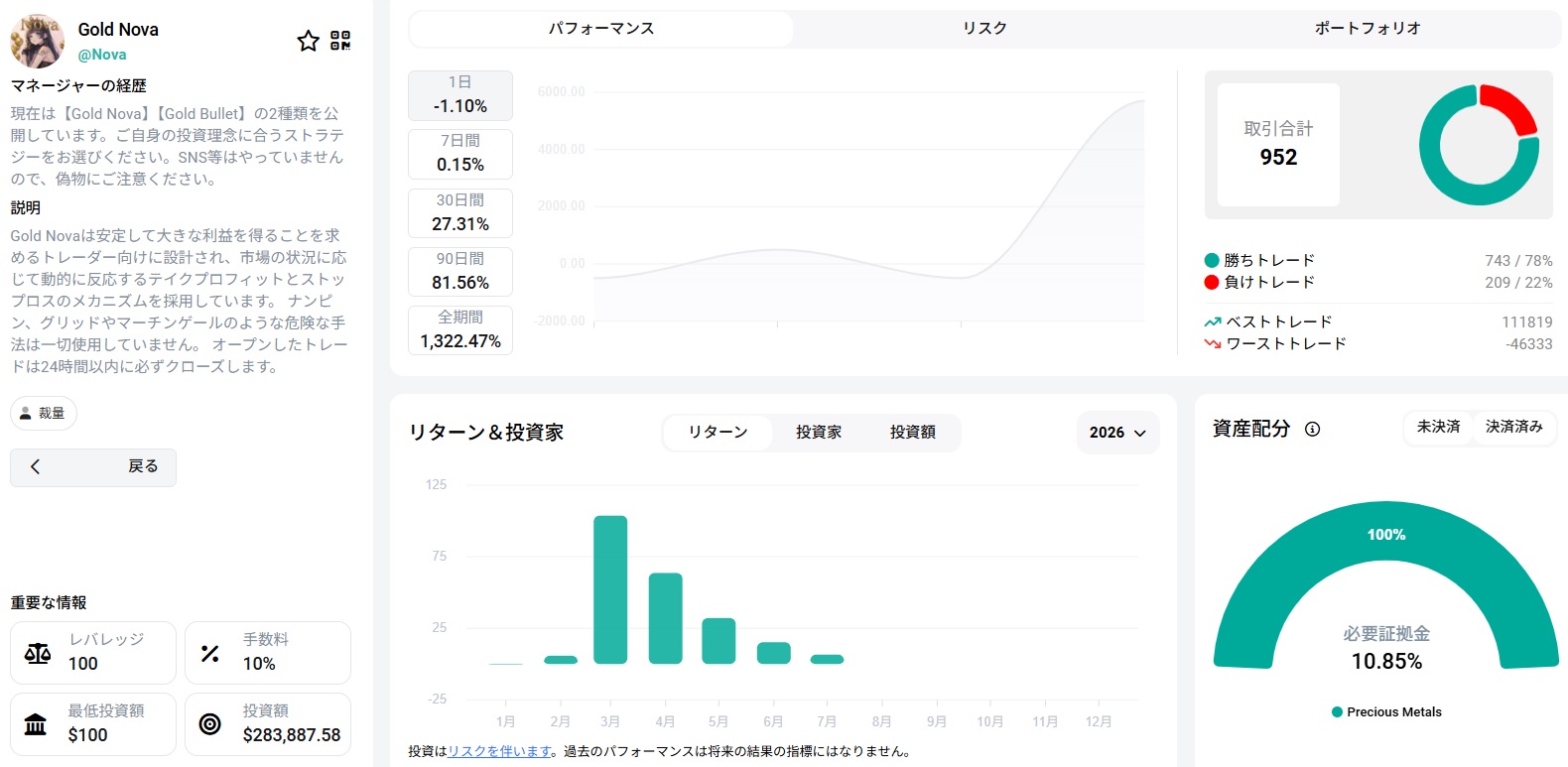This screenshot has height=767, width=1568.
Task: Click the 手数料 10% card
Action: [268, 653]
